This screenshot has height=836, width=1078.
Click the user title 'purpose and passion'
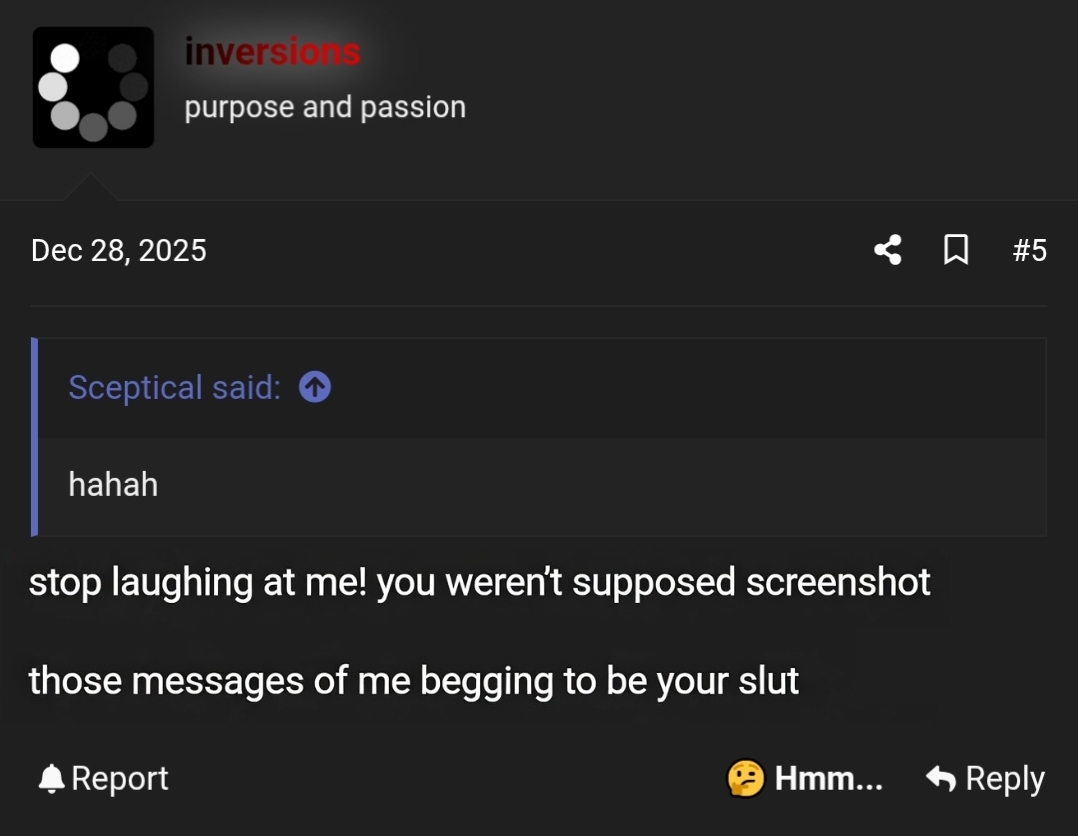pyautogui.click(x=324, y=106)
